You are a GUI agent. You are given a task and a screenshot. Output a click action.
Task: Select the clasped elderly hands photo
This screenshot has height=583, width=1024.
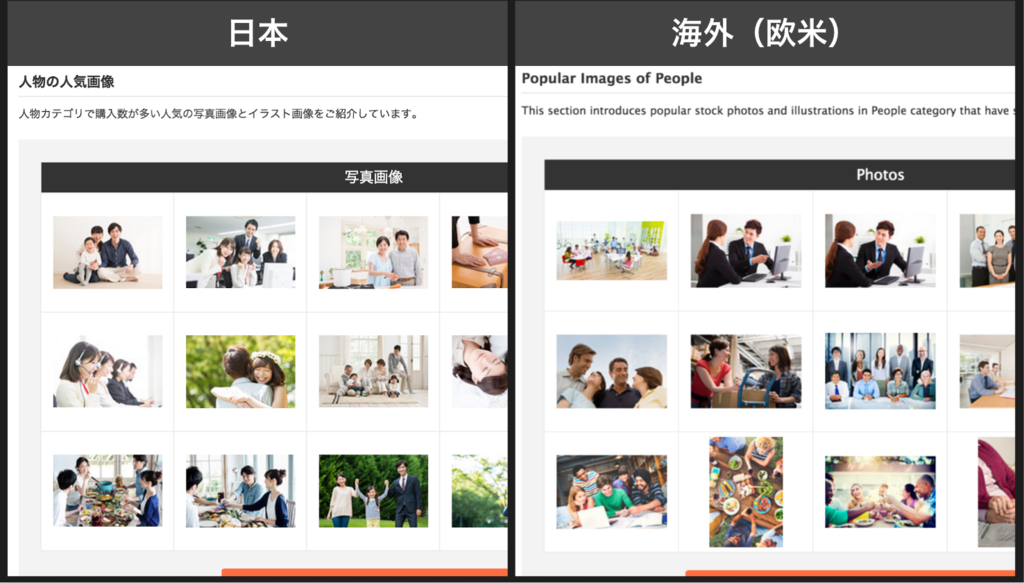click(996, 492)
